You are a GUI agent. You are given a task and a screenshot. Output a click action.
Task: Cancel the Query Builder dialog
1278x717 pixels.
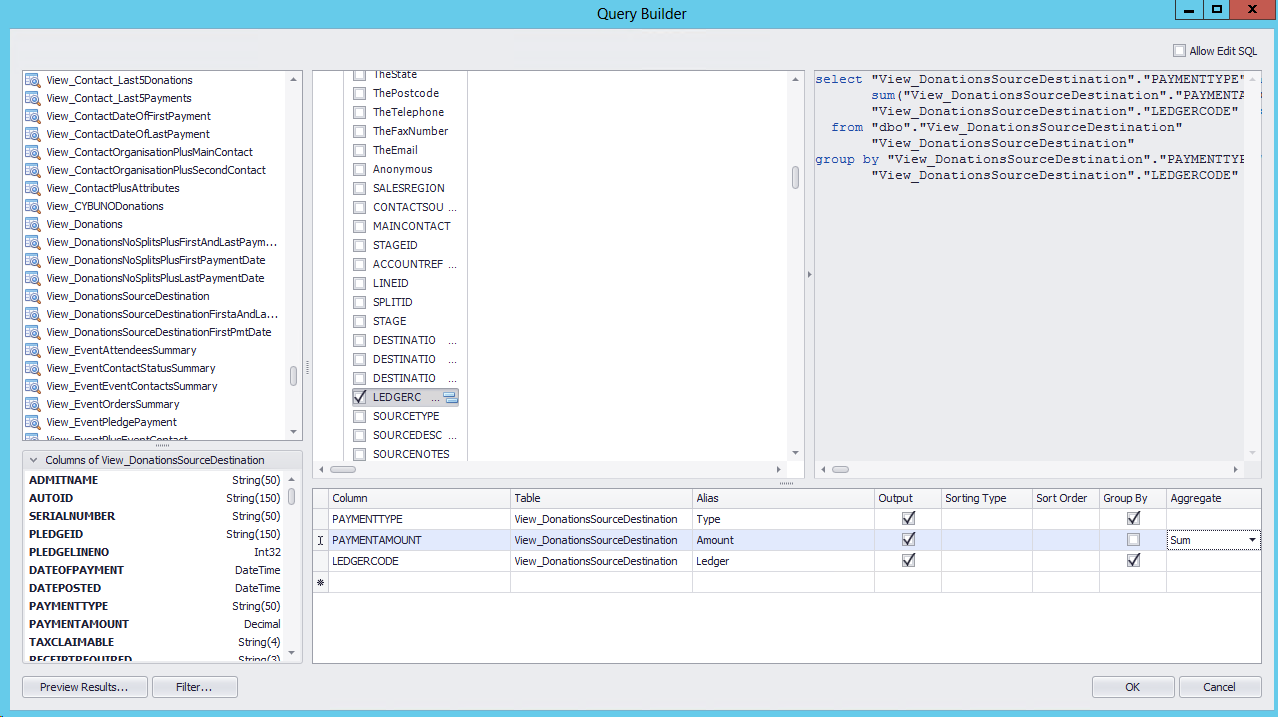[1220, 687]
